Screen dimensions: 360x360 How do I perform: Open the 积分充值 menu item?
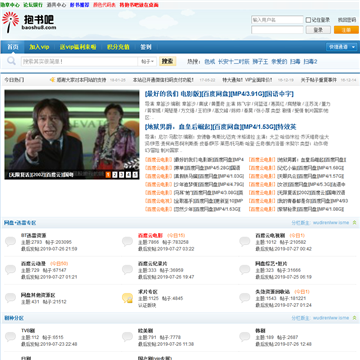click(x=118, y=47)
